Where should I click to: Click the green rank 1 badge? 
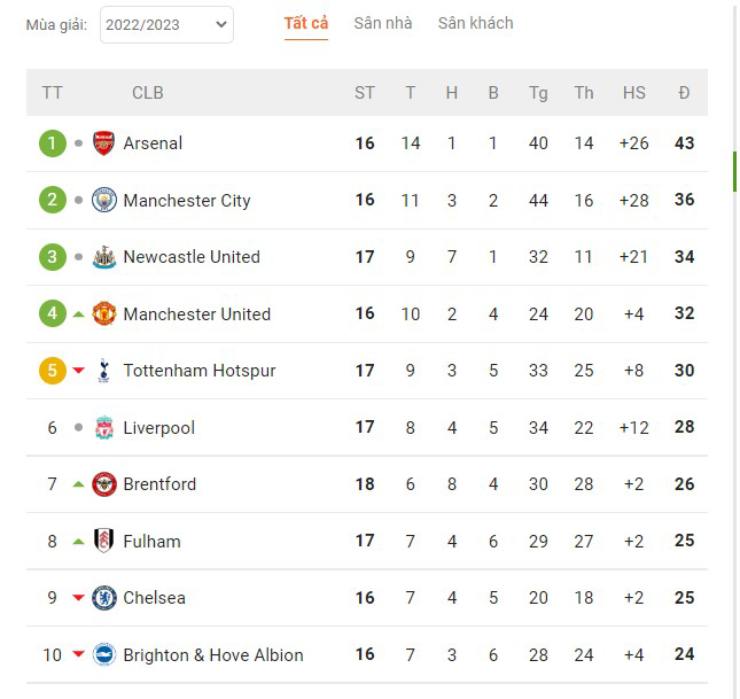(52, 143)
